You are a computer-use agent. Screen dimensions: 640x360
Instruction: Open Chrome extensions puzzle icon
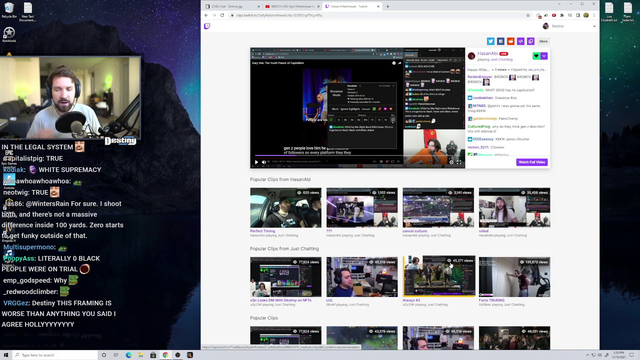pos(562,15)
